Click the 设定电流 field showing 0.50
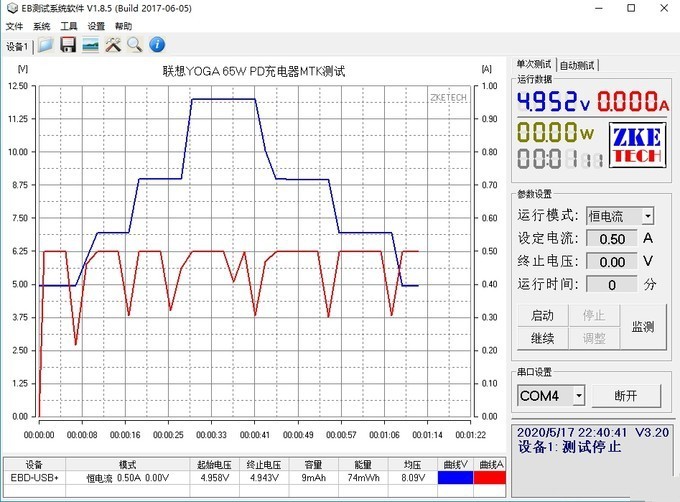The height and width of the screenshot is (502, 680). (612, 239)
